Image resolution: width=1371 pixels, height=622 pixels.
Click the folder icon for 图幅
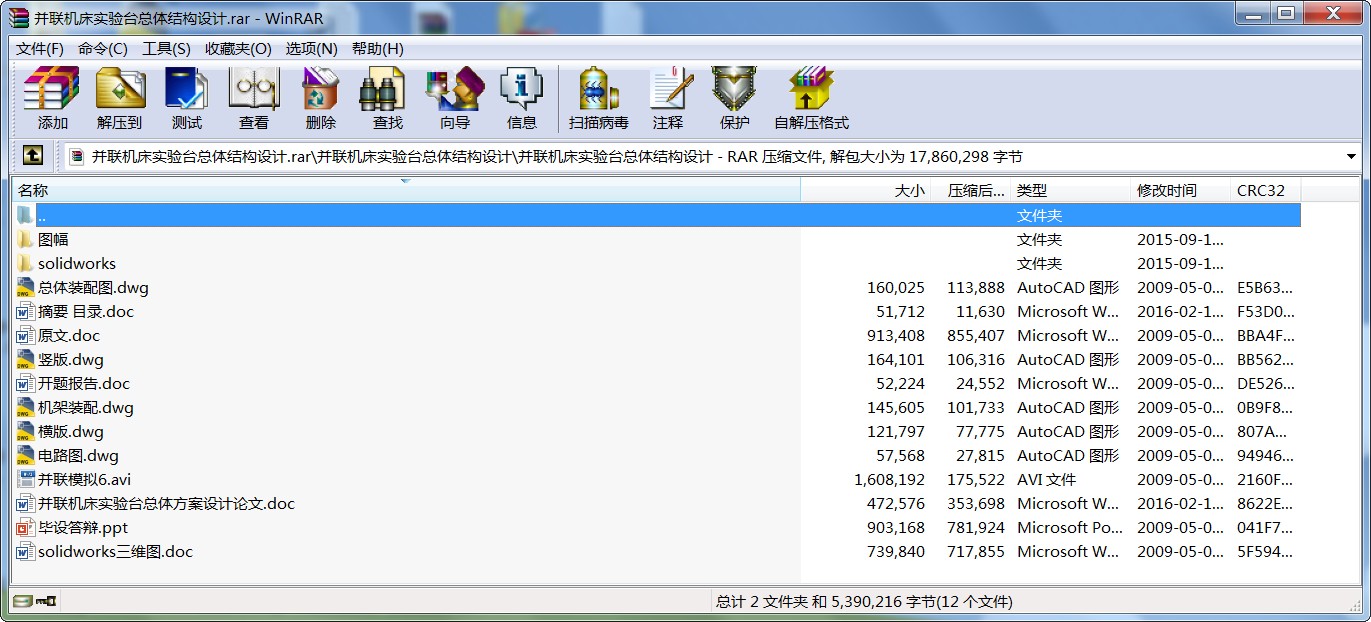25,239
